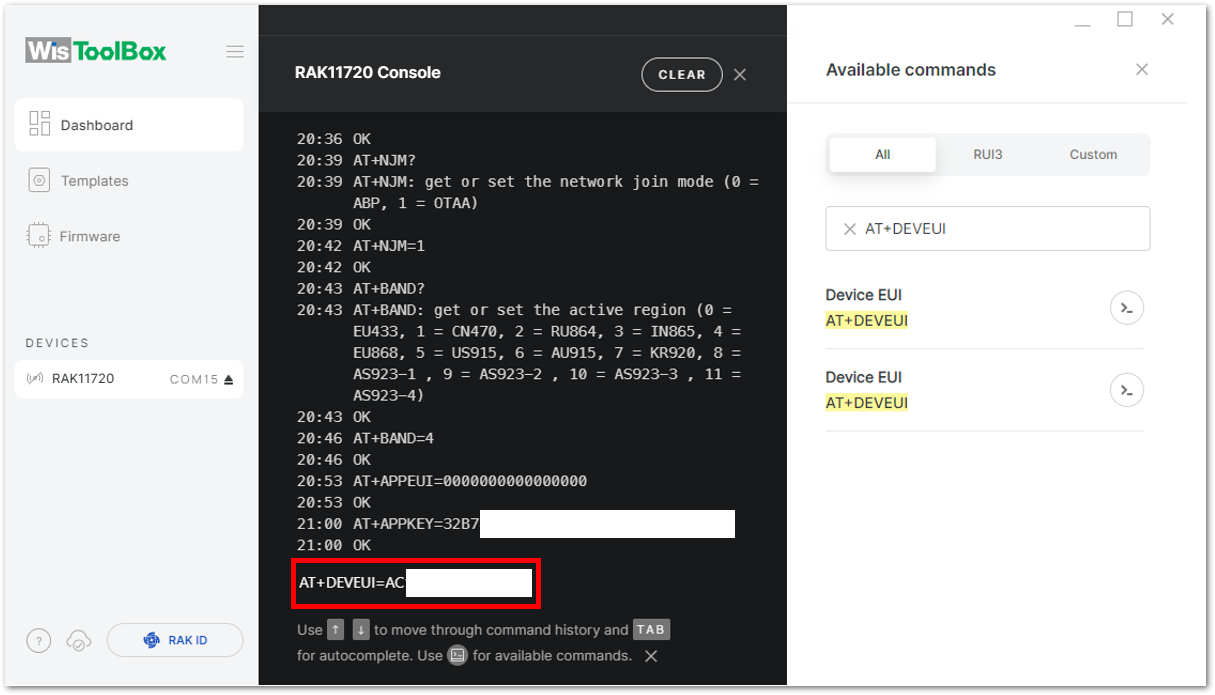
Task: Click the wireless signal icon beside RAK11720
Action: click(x=35, y=379)
